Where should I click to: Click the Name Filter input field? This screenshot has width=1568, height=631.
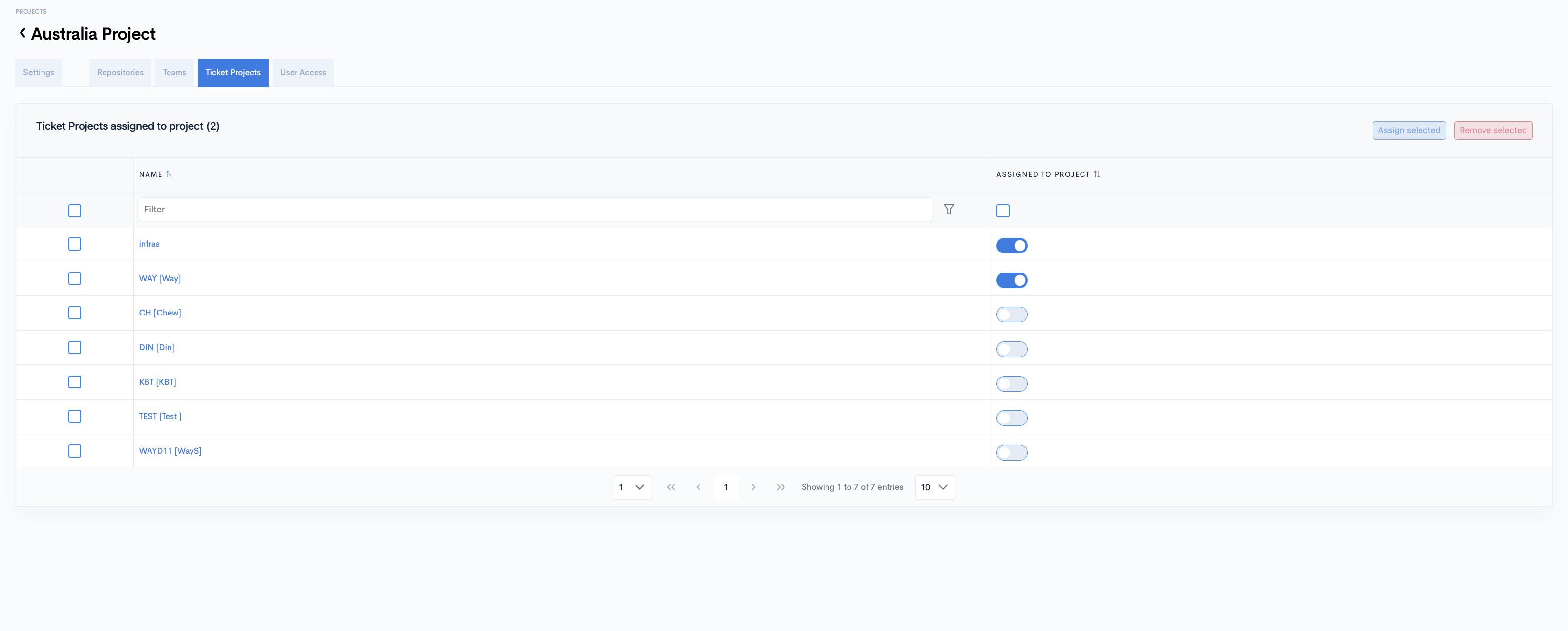click(x=536, y=210)
